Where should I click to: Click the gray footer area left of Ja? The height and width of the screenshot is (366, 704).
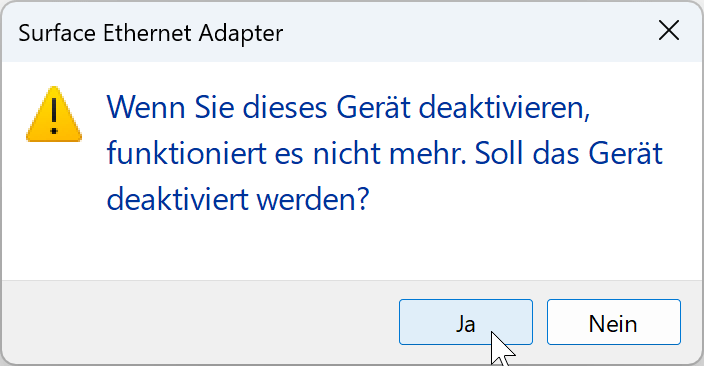(200, 322)
